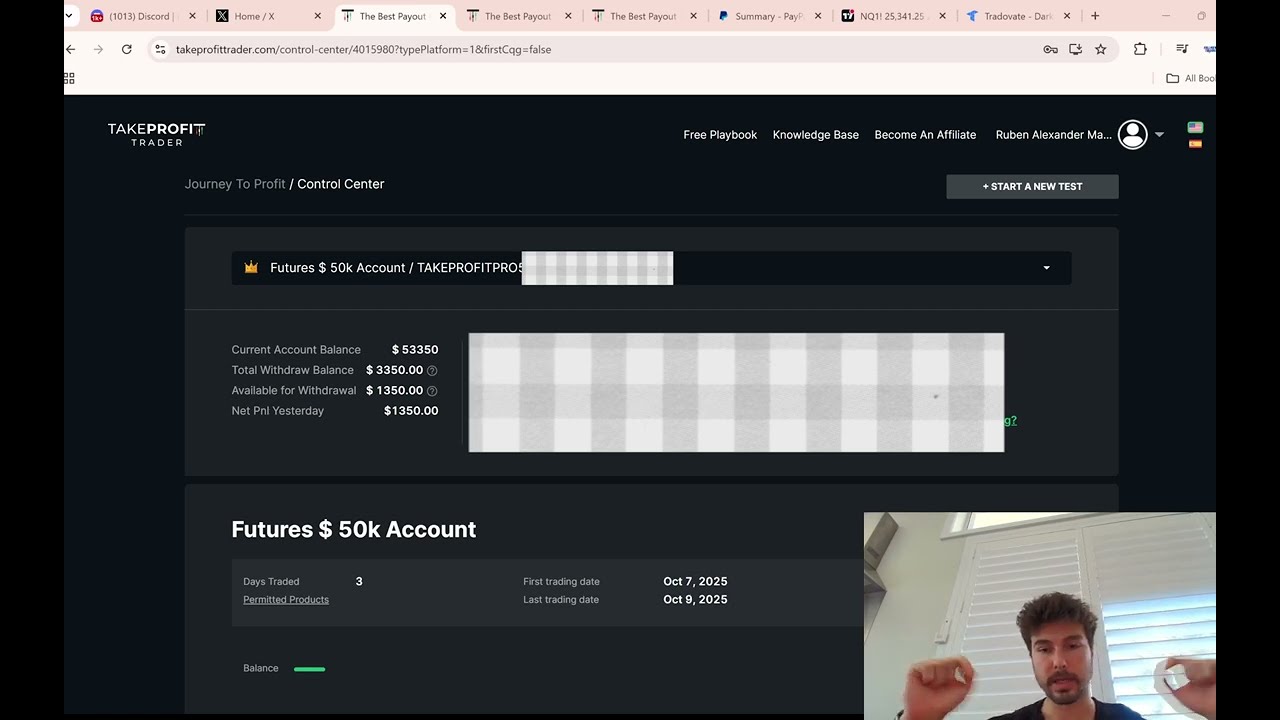The width and height of the screenshot is (1280, 720).
Task: Open a new browser tab with the plus icon
Action: (x=1095, y=16)
